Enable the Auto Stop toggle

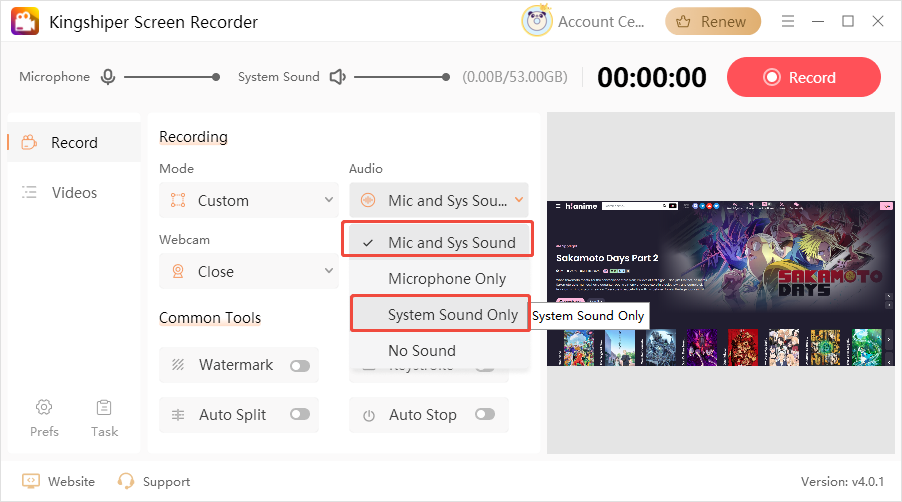tap(485, 414)
